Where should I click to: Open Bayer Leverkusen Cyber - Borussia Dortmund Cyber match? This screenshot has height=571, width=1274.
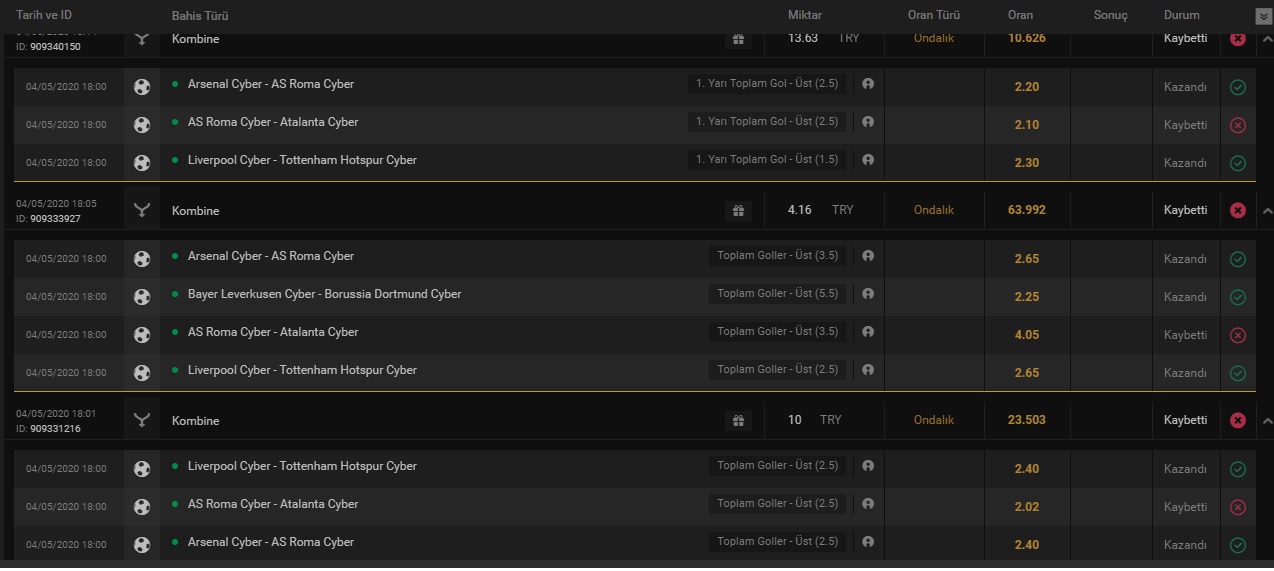click(x=324, y=294)
